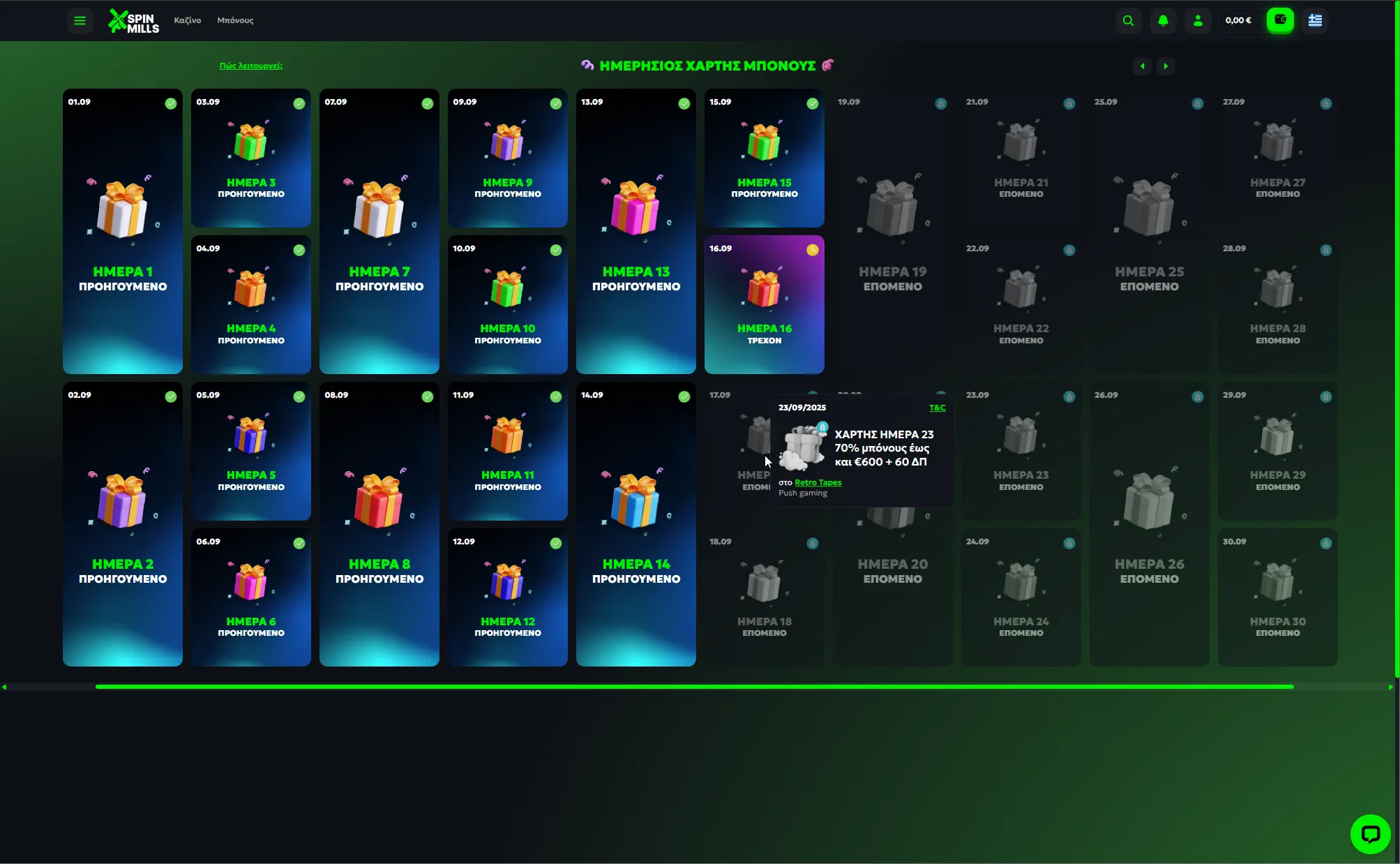The width and height of the screenshot is (1400, 864).
Task: Select the ΗΜΕΡΑ 16 current day card
Action: (764, 304)
